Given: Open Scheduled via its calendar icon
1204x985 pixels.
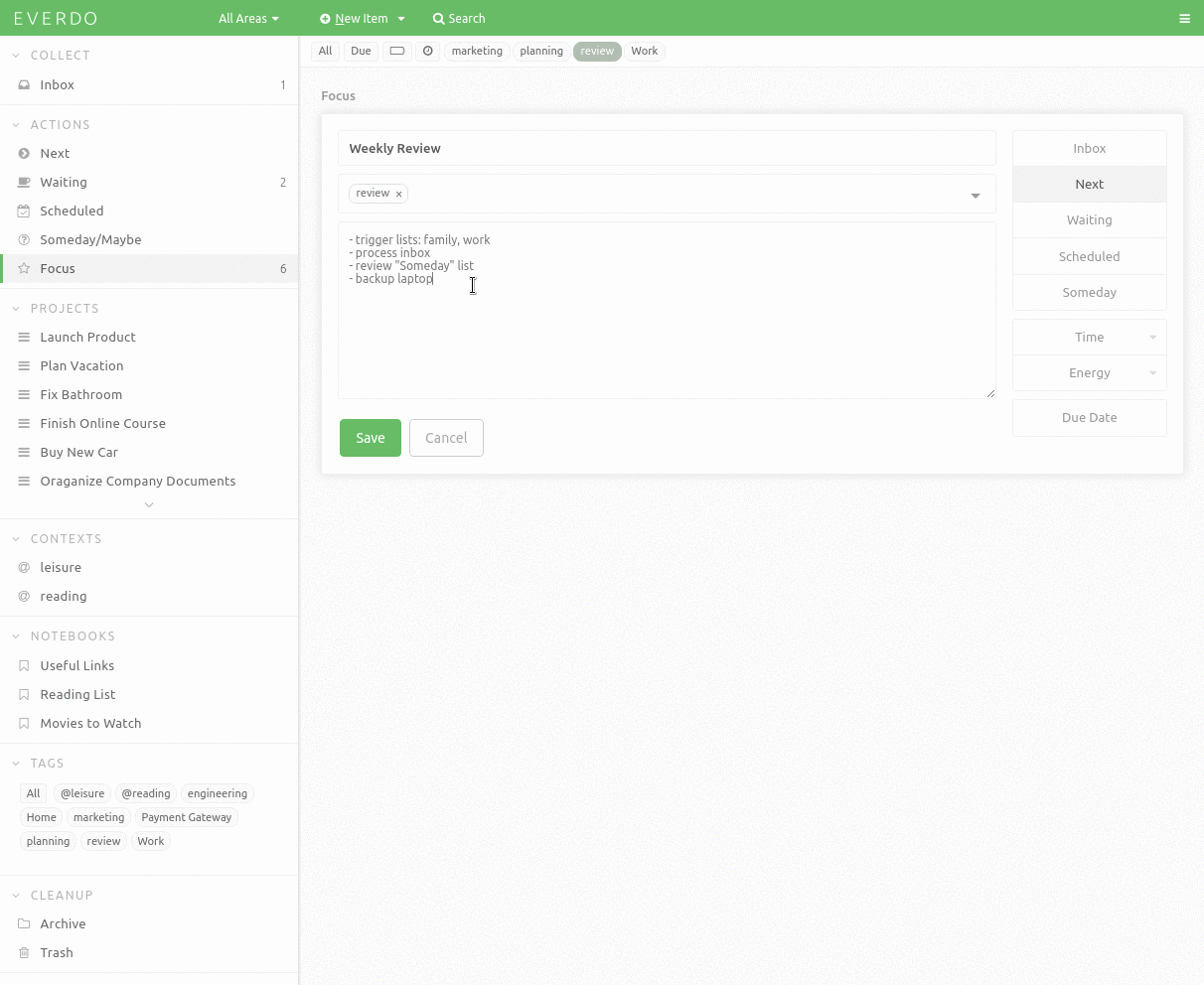Looking at the screenshot, I should click(23, 211).
